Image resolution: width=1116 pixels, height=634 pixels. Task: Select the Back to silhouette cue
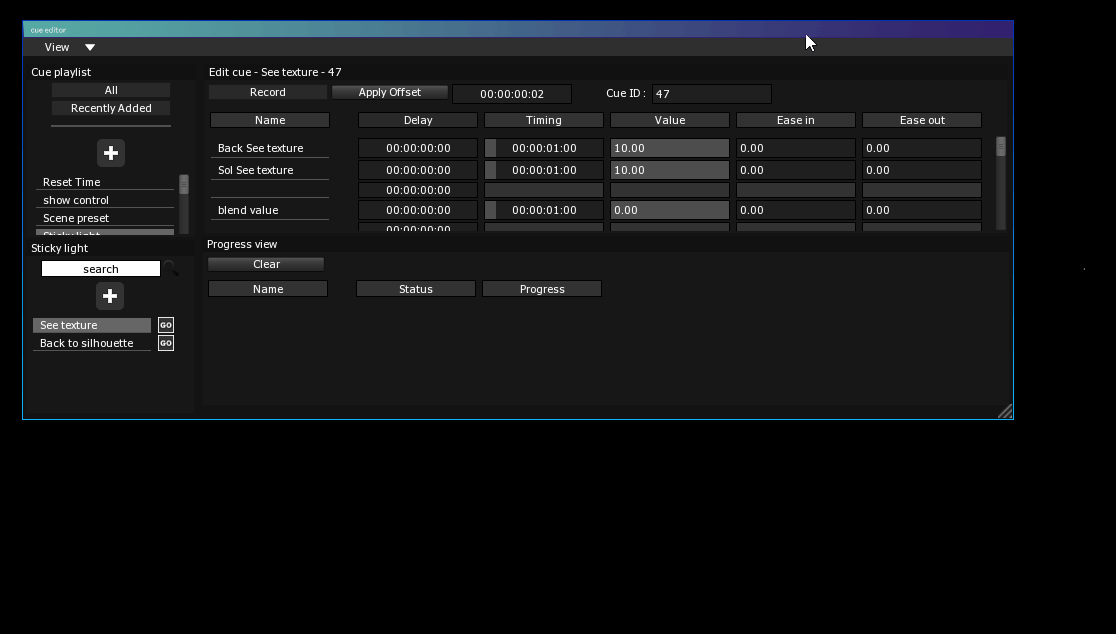coord(92,343)
